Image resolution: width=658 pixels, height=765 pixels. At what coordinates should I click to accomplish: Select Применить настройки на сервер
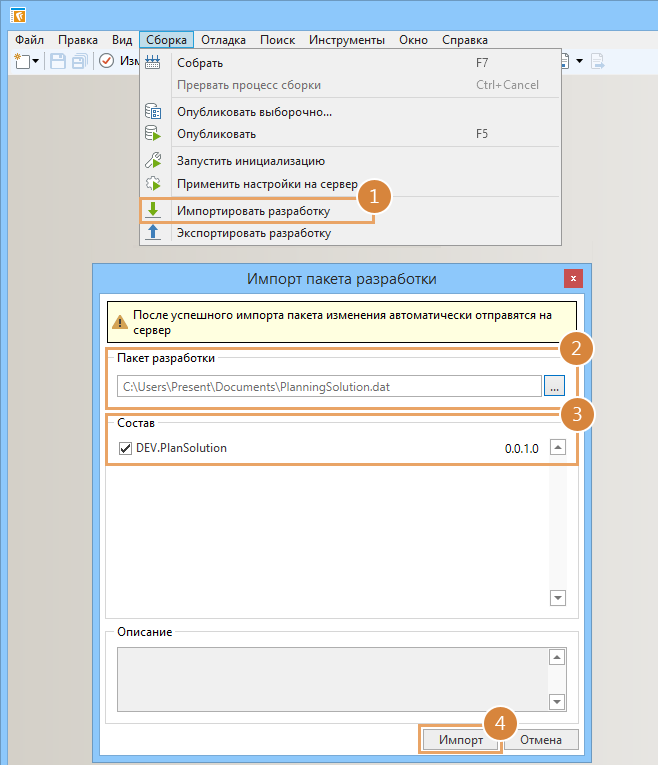267,184
